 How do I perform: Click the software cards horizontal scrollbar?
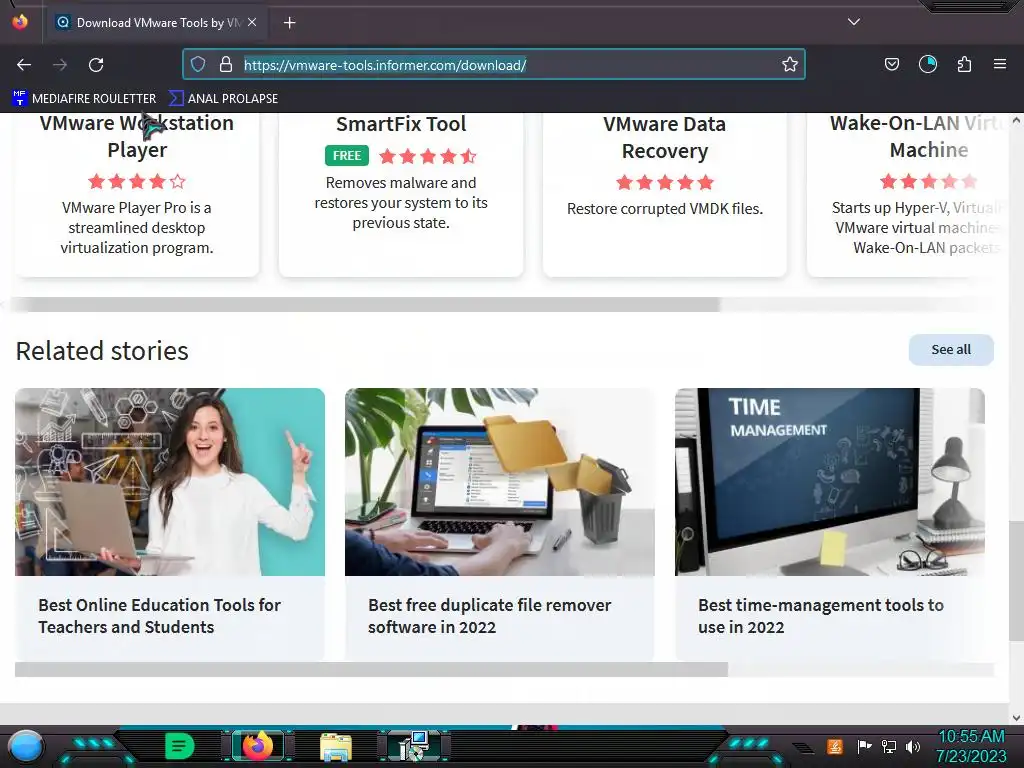point(366,304)
